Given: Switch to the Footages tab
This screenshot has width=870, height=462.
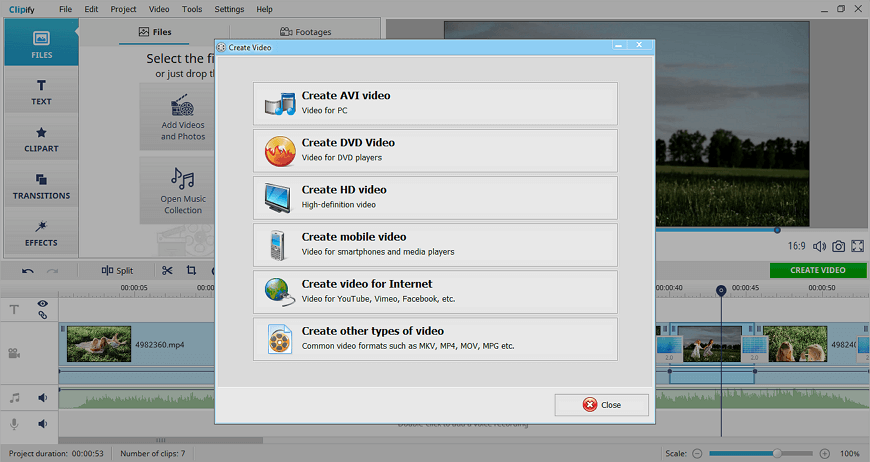Looking at the screenshot, I should (x=305, y=32).
